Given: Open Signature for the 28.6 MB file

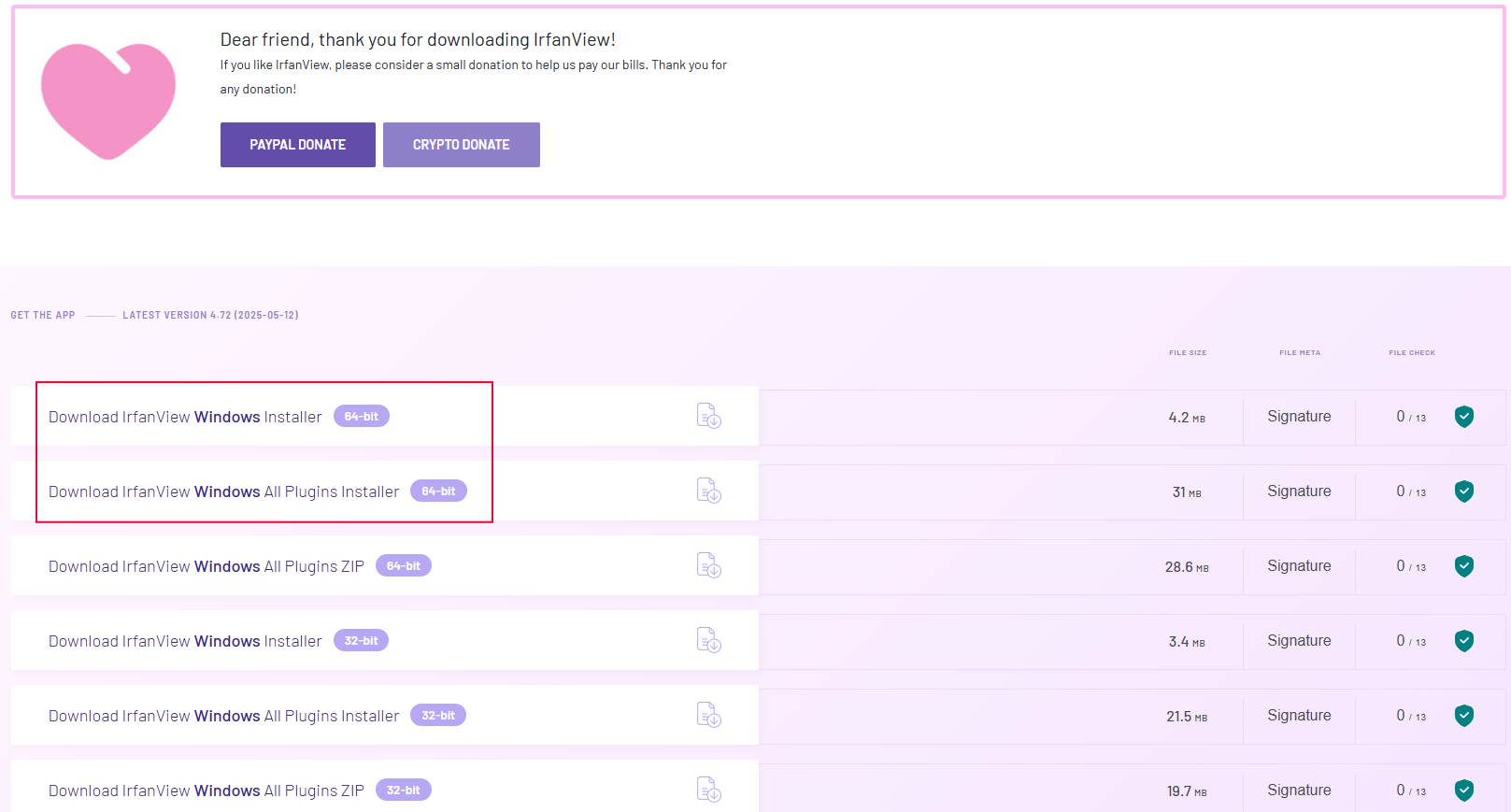Looking at the screenshot, I should pyautogui.click(x=1299, y=566).
